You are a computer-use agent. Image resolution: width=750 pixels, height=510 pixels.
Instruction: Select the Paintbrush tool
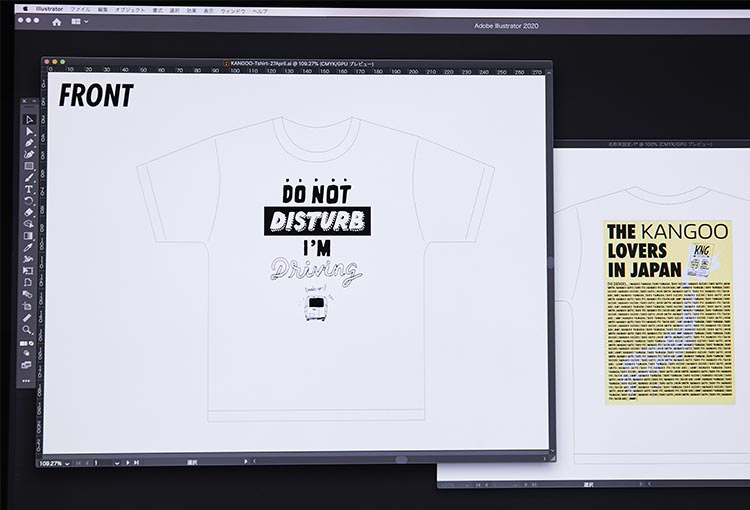[x=29, y=177]
